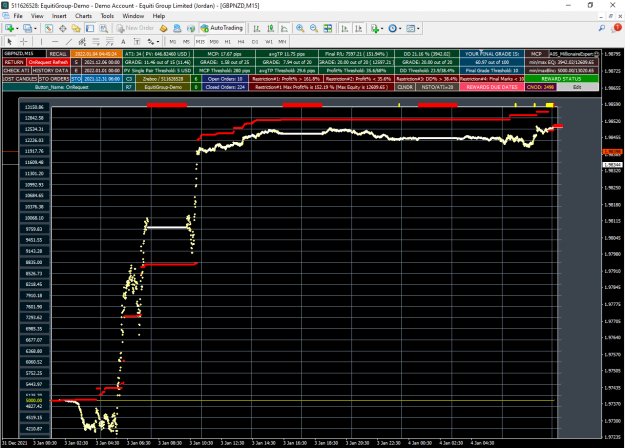
Task: Switch to the H4 timeframe
Action: click(241, 42)
